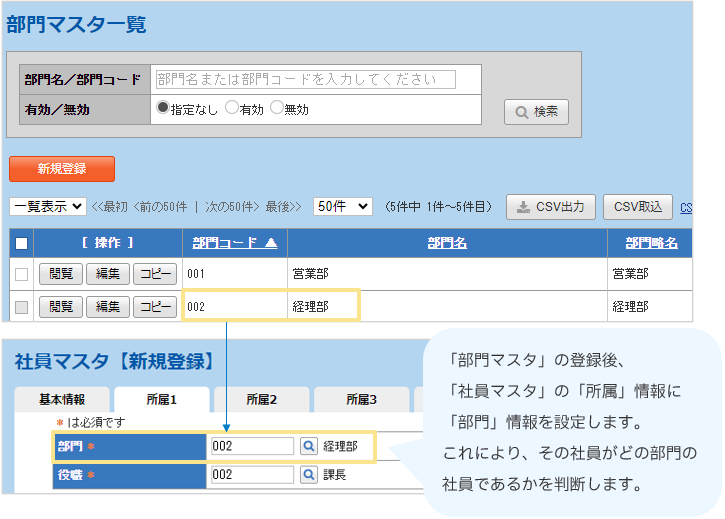Image resolution: width=725 pixels, height=519 pixels.
Task: Switch to the 基本情報 tab
Action: point(62,399)
